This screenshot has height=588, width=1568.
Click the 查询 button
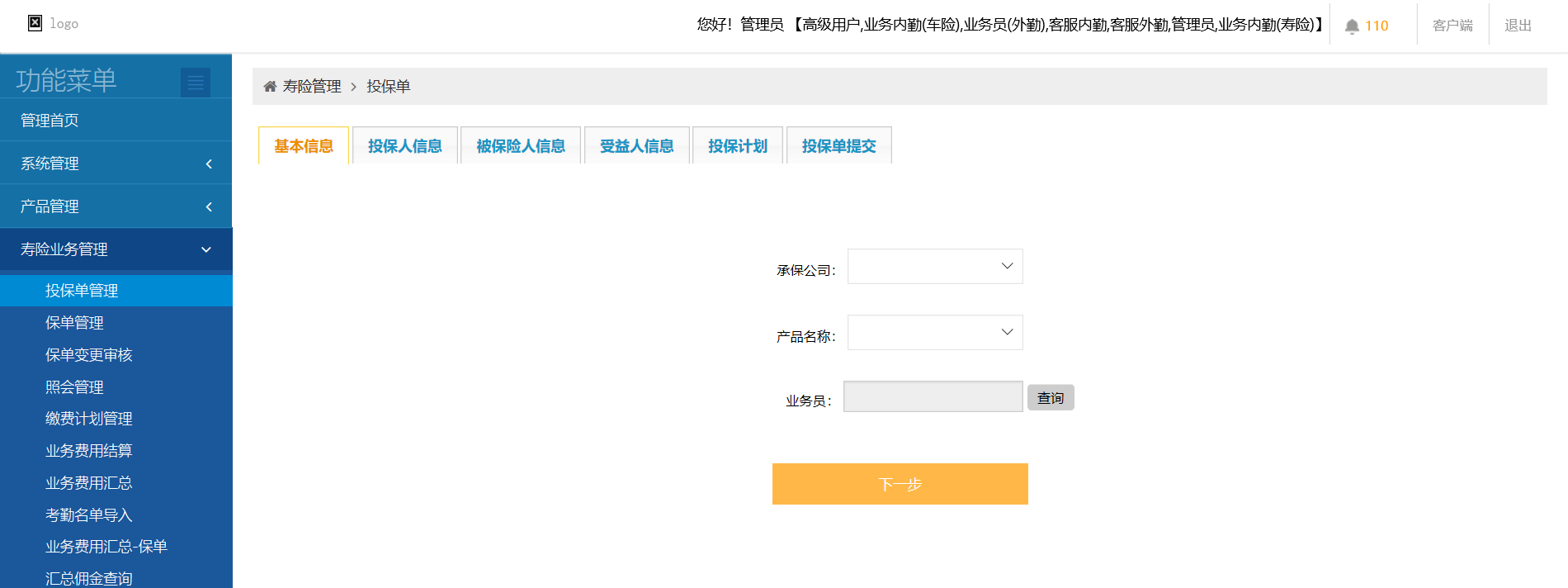coord(1051,398)
